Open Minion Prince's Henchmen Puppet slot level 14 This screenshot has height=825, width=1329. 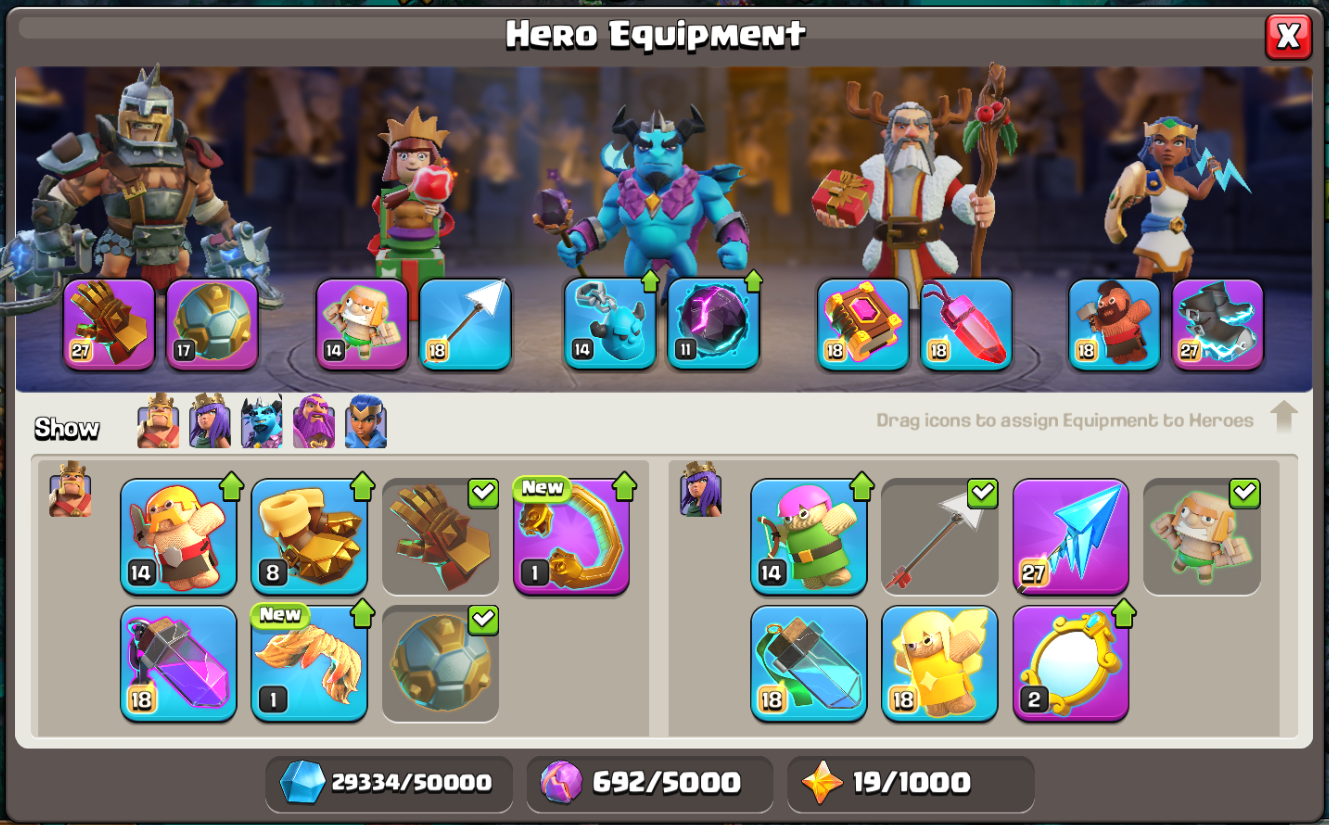610,324
